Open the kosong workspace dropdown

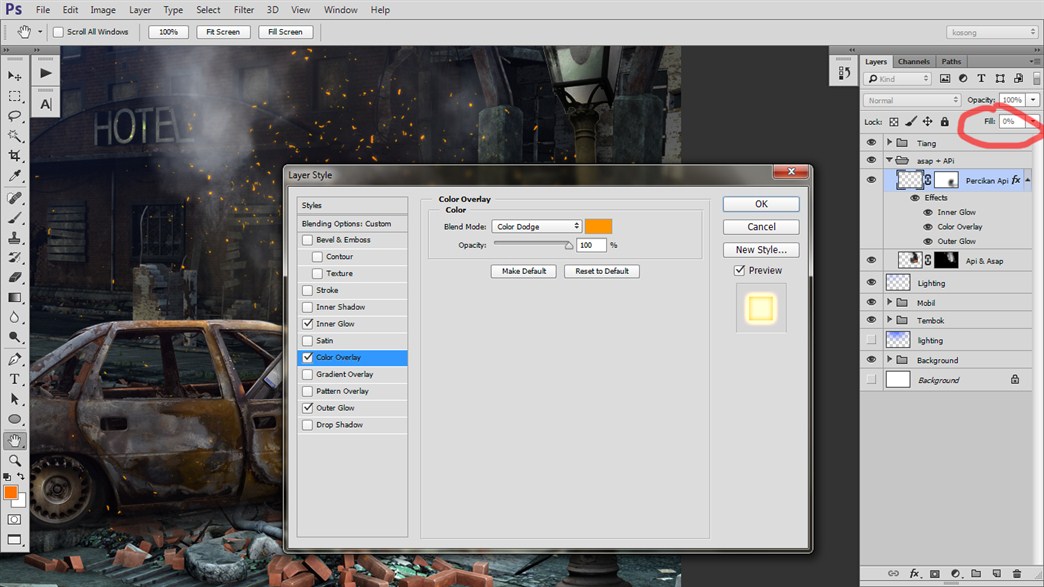pos(992,32)
